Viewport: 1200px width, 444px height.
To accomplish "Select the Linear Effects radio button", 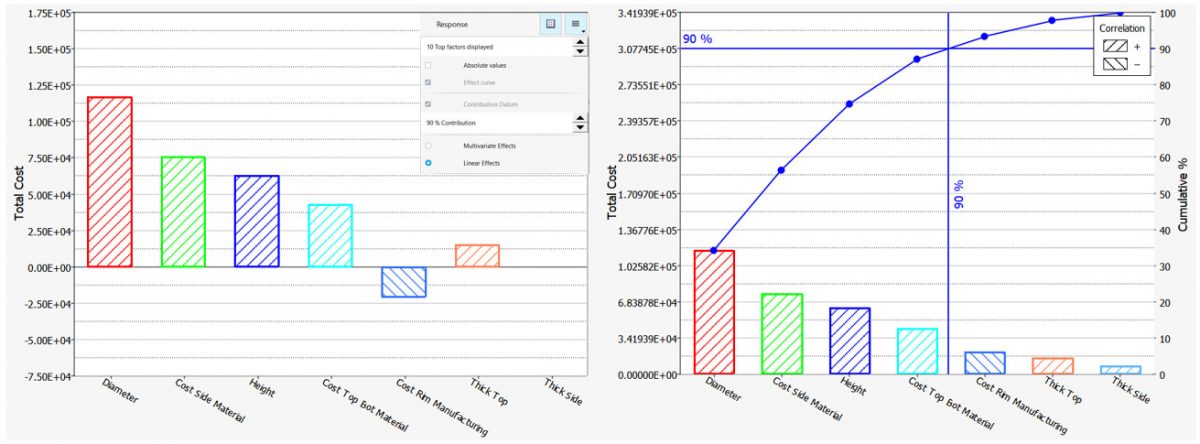I will click(x=428, y=163).
